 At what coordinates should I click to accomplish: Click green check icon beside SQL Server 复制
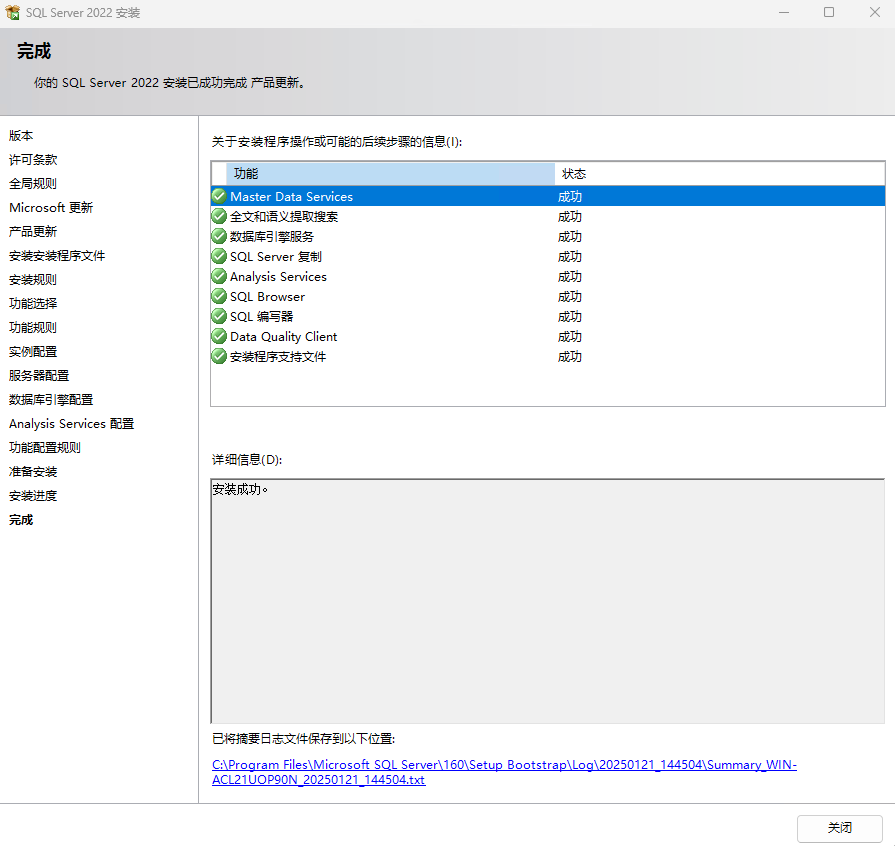[x=219, y=256]
